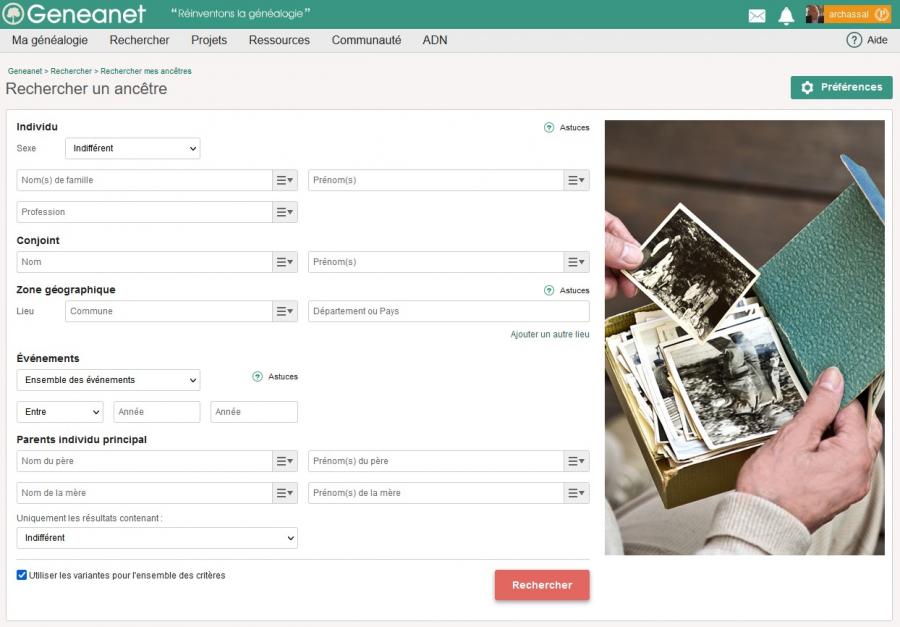Open the 'ADN' menu
The height and width of the screenshot is (627, 900).
[435, 40]
